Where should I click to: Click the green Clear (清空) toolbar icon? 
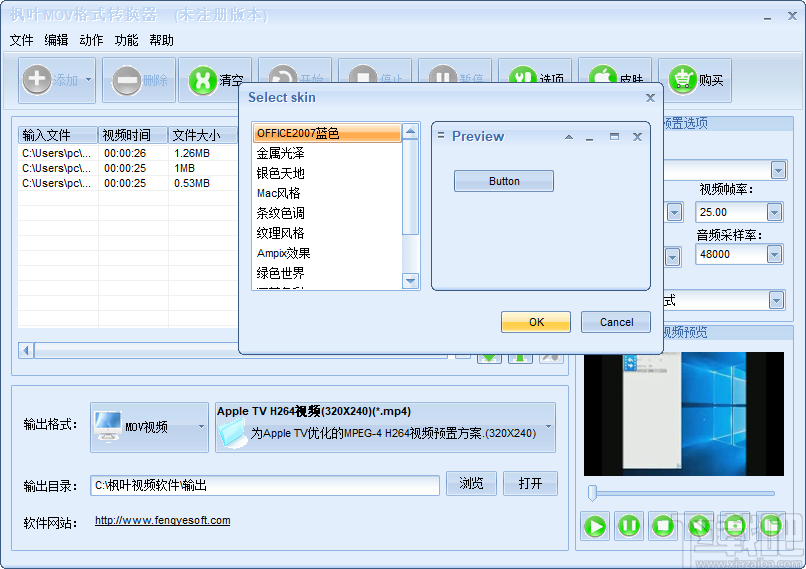[203, 80]
